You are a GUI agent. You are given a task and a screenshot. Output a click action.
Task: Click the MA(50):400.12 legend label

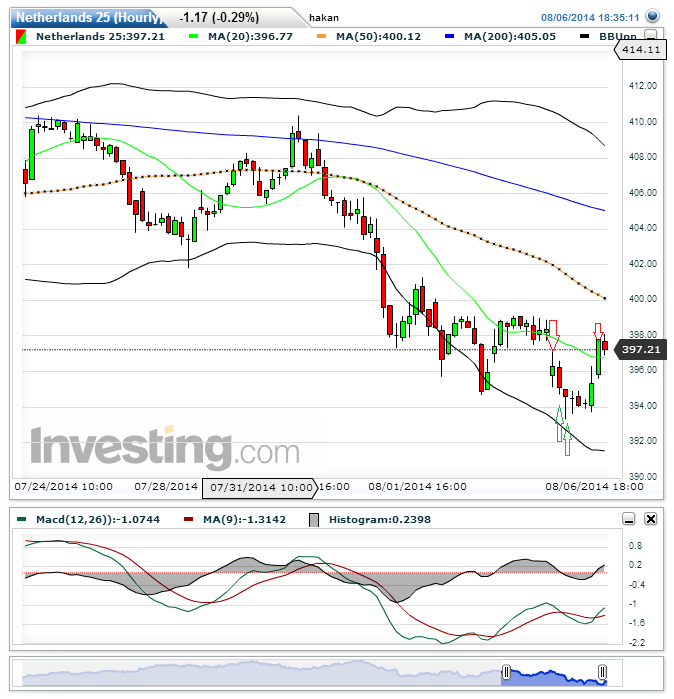[378, 37]
